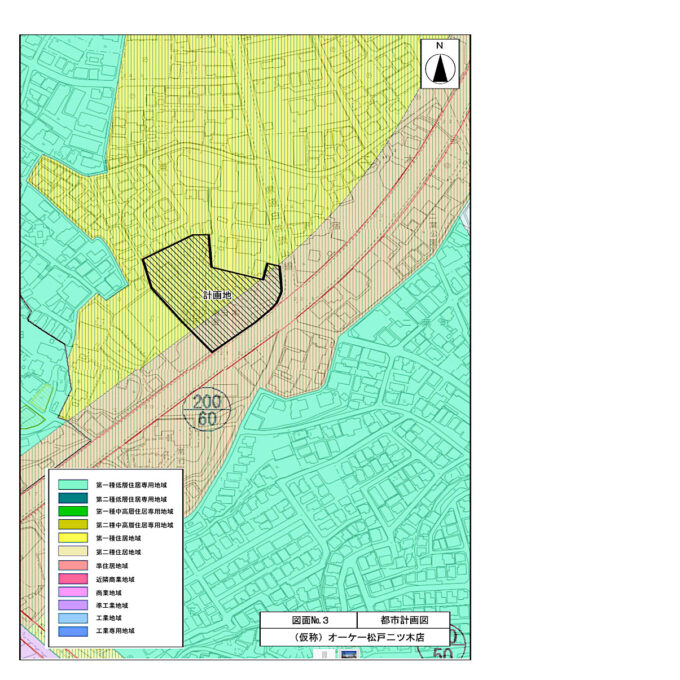Click the 200/60 ratio circle marker
The width and height of the screenshot is (680, 680).
(206, 409)
